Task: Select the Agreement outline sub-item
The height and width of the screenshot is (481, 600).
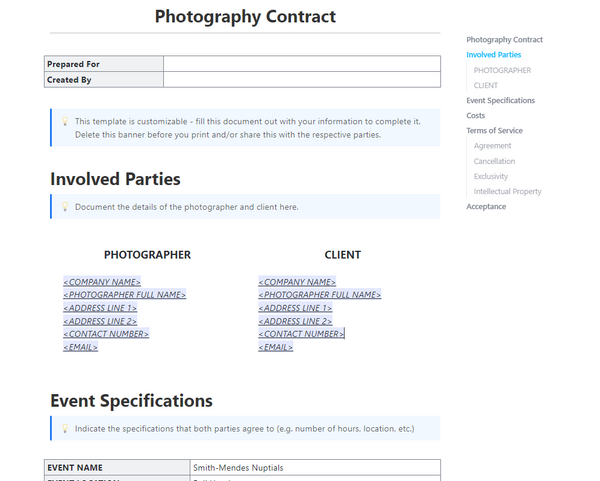Action: pos(492,146)
